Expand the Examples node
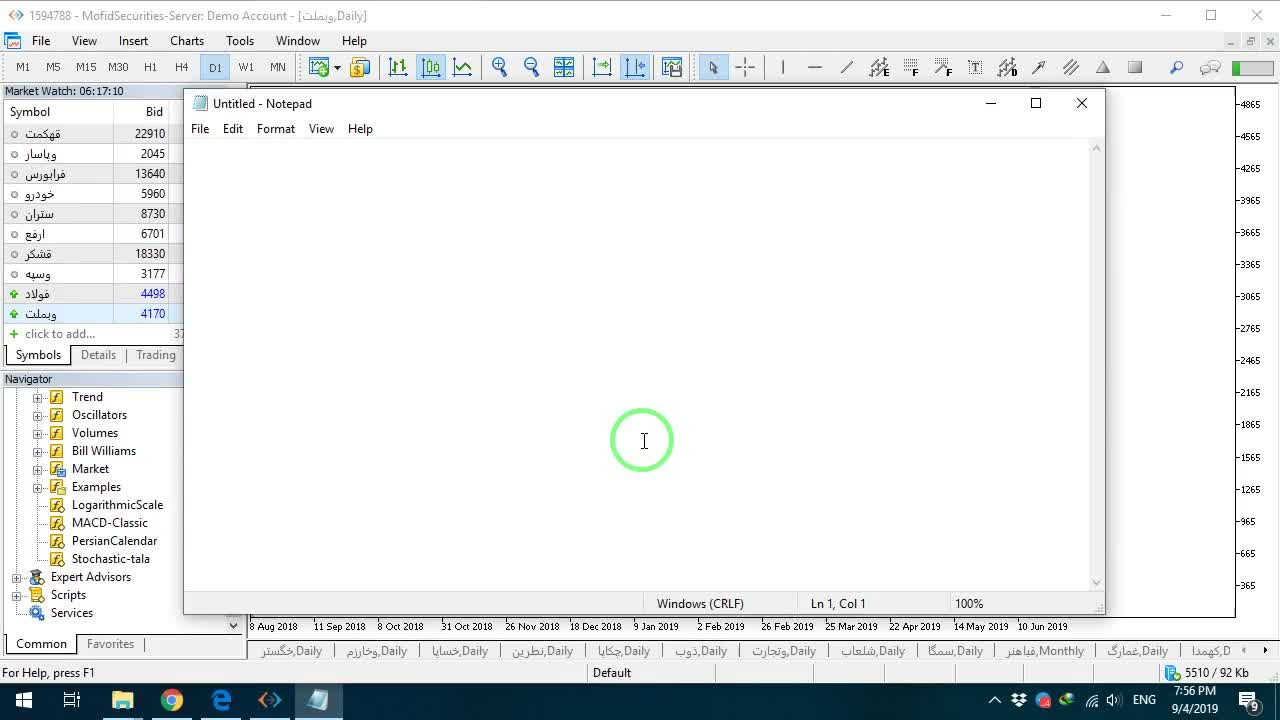 click(38, 487)
